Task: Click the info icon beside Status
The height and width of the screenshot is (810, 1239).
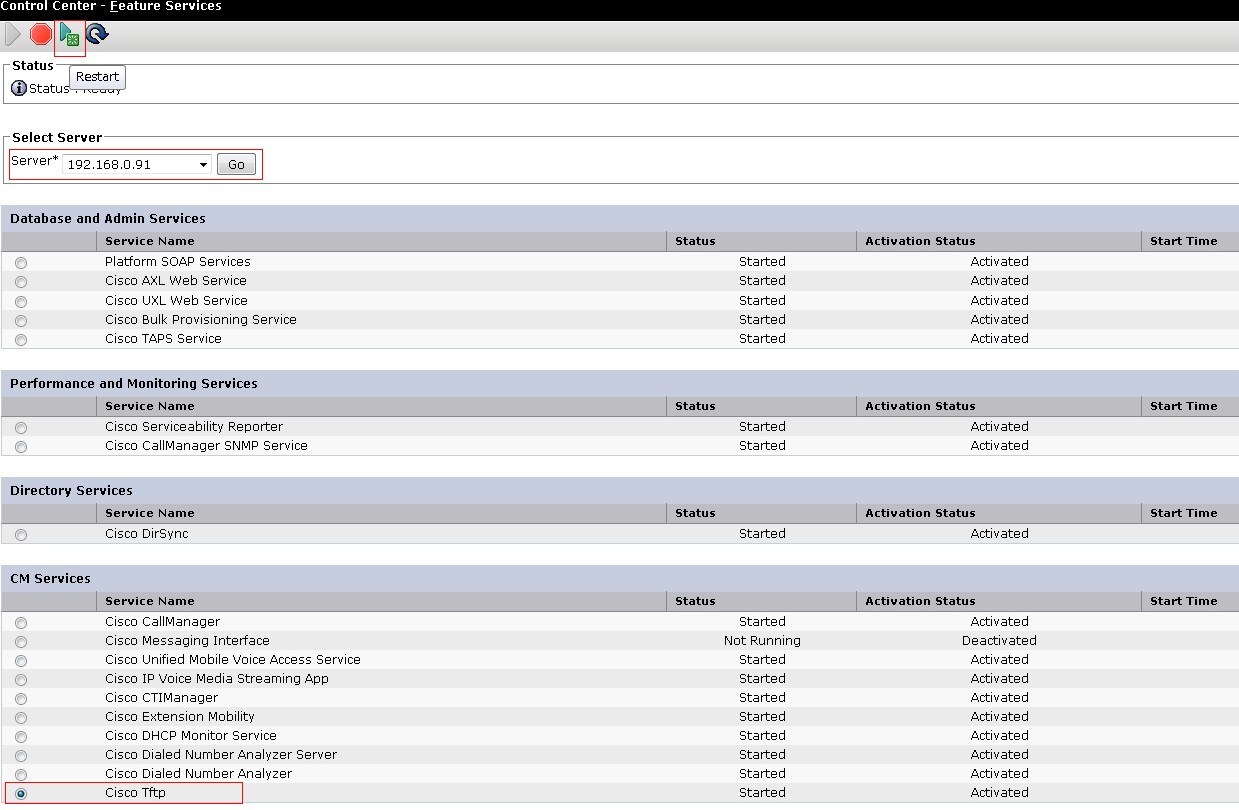Action: pos(19,88)
